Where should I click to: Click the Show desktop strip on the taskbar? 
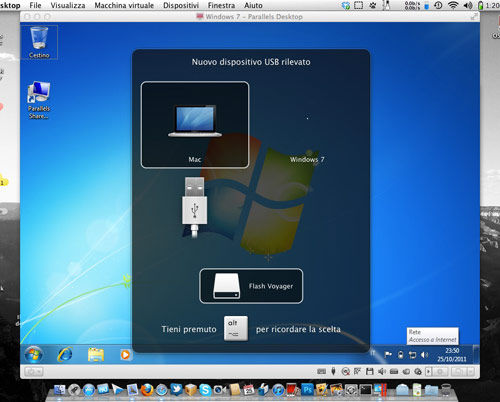coord(476,354)
